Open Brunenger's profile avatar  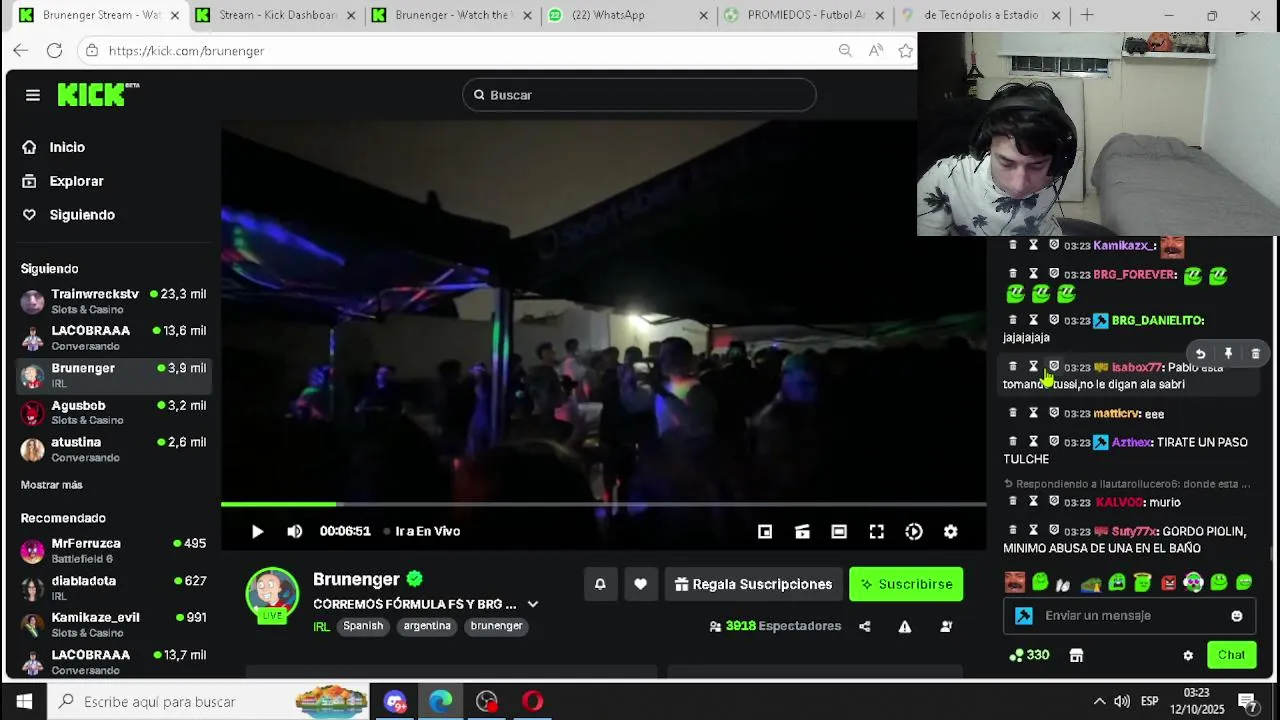272,594
